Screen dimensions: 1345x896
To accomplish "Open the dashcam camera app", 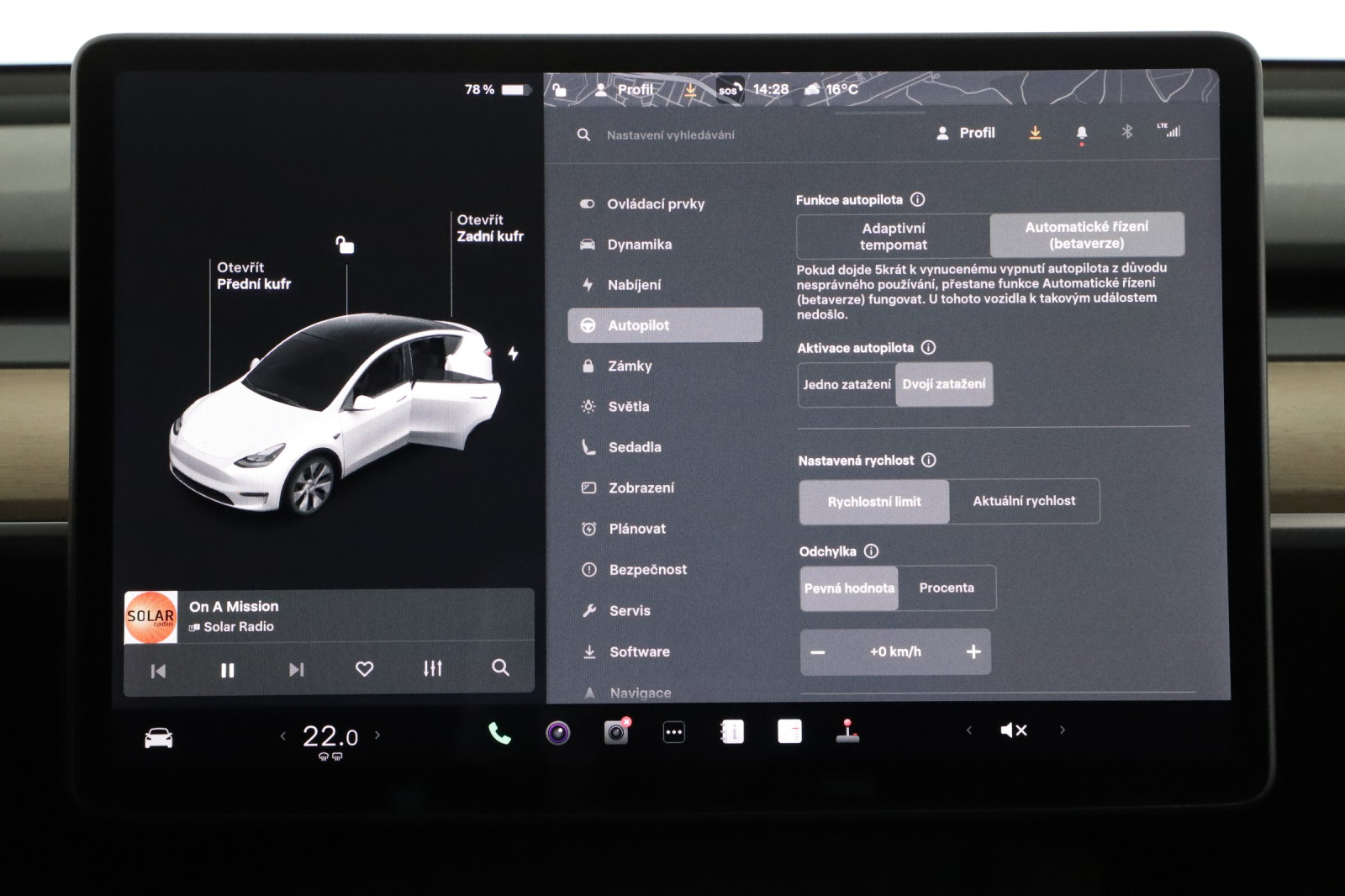I will tap(616, 732).
